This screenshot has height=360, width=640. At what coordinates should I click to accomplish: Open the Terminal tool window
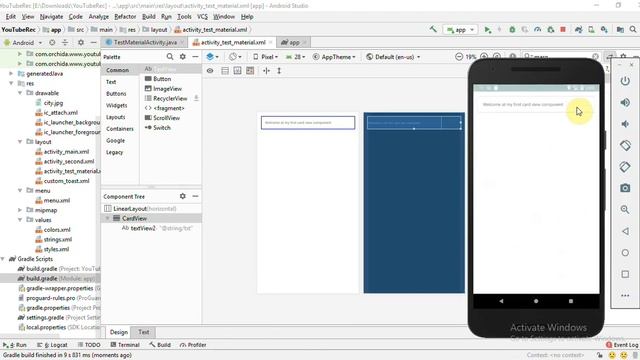point(125,345)
